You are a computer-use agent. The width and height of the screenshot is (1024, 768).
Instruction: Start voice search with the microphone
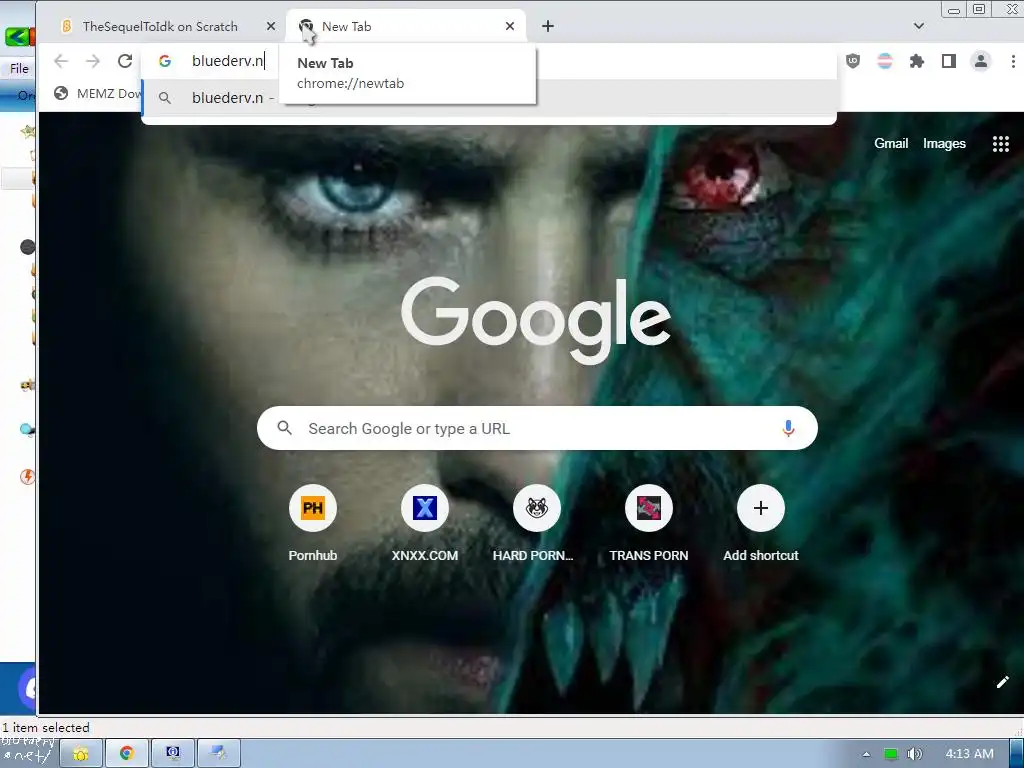coord(788,428)
